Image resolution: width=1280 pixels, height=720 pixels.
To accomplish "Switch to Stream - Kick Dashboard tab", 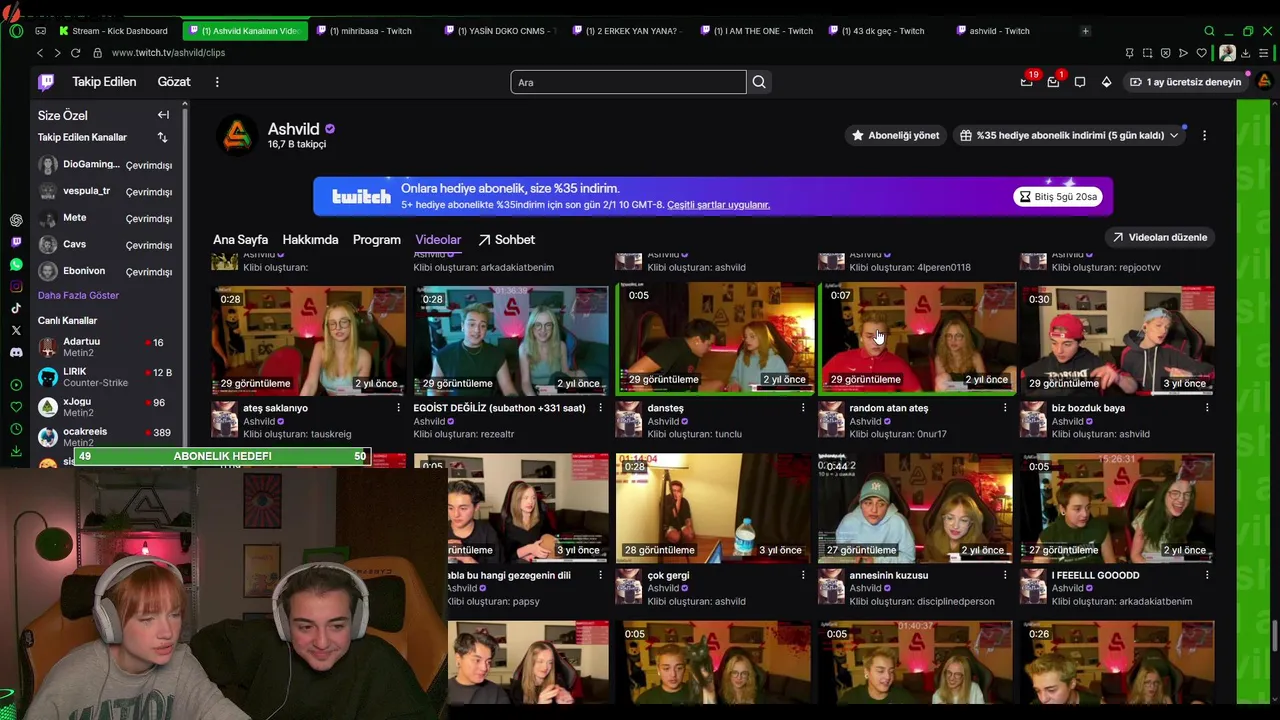I will point(113,31).
